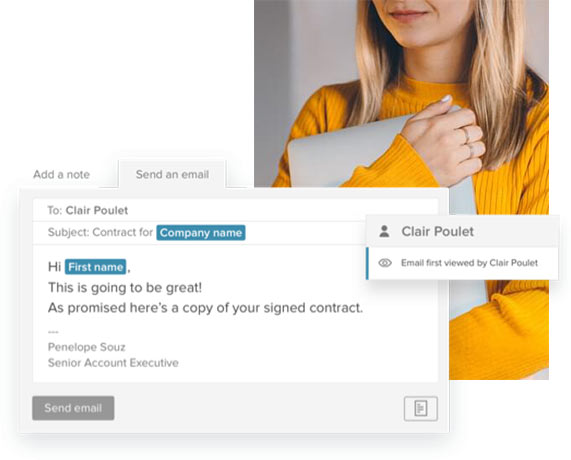571x460 pixels.
Task: Click the signed contract sentence in body
Action: click(205, 308)
